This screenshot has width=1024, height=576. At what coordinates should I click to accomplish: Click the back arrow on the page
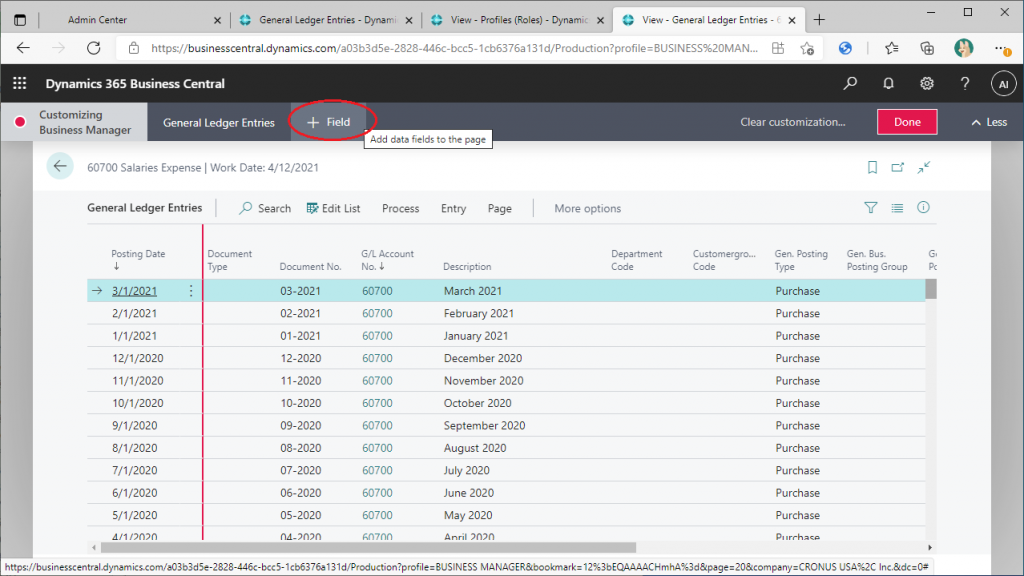[59, 167]
